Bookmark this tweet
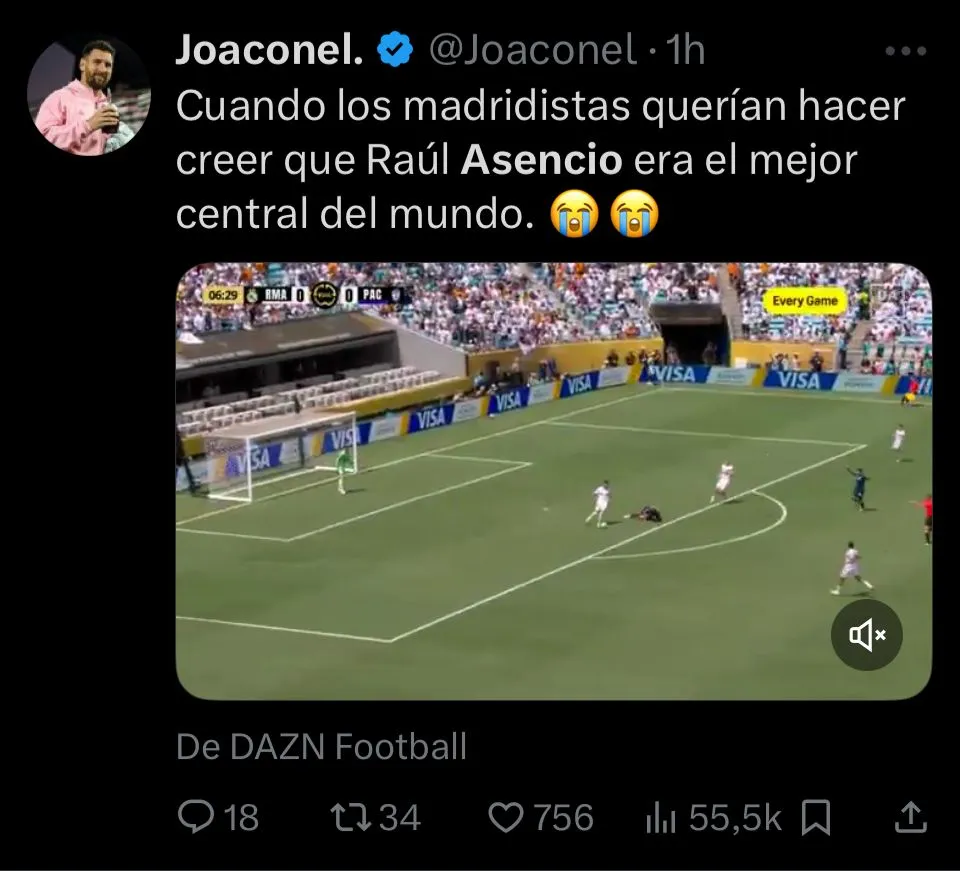This screenshot has height=871, width=960. (x=816, y=817)
